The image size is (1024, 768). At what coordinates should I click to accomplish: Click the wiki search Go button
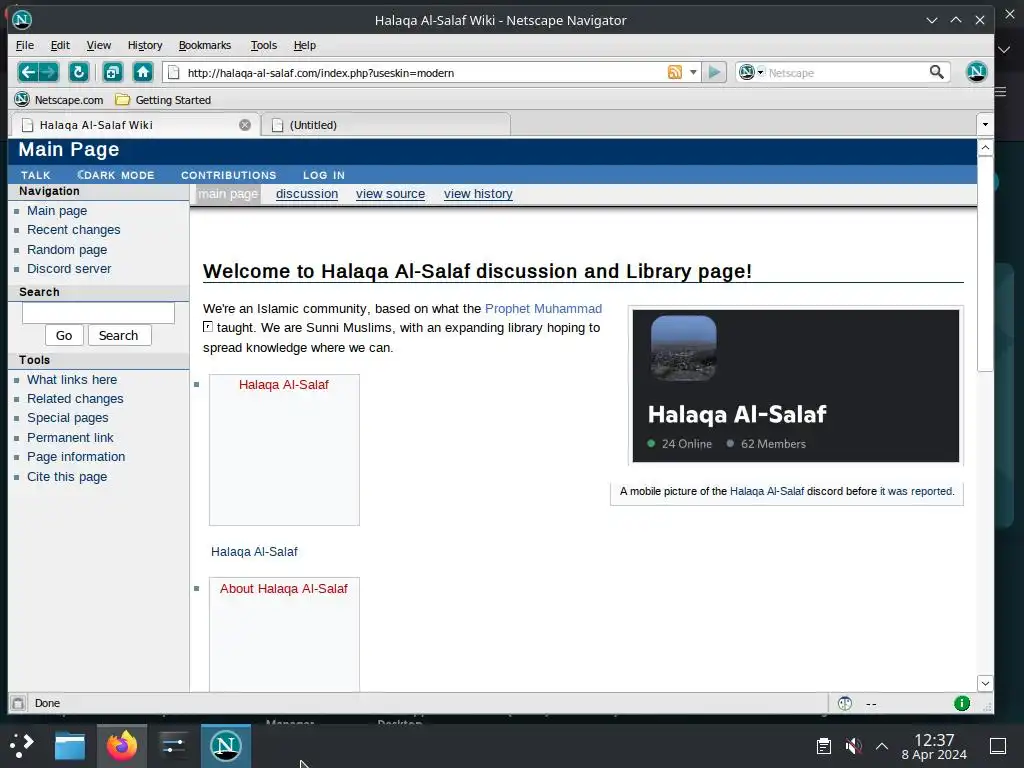(x=64, y=335)
